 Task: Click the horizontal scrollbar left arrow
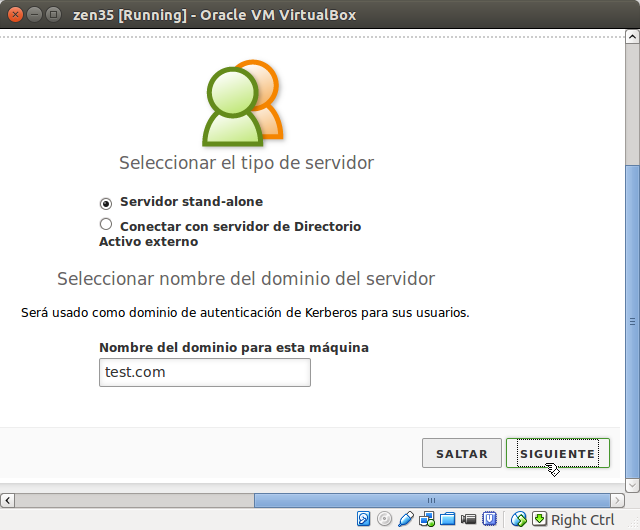coord(7,500)
